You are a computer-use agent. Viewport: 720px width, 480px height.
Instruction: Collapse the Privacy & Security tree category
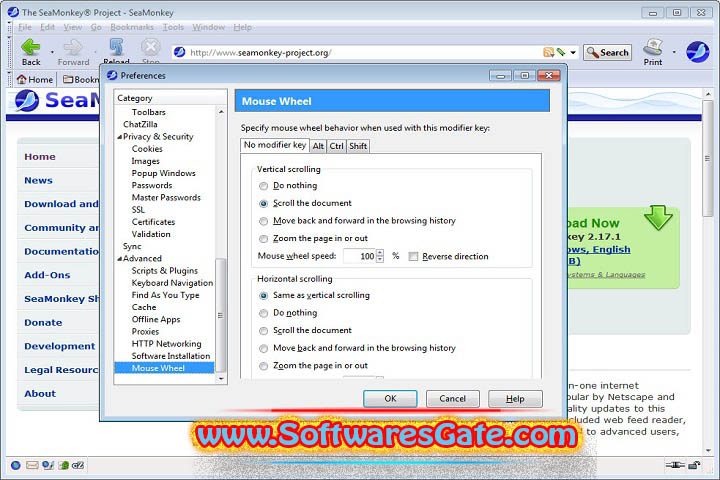coord(119,137)
